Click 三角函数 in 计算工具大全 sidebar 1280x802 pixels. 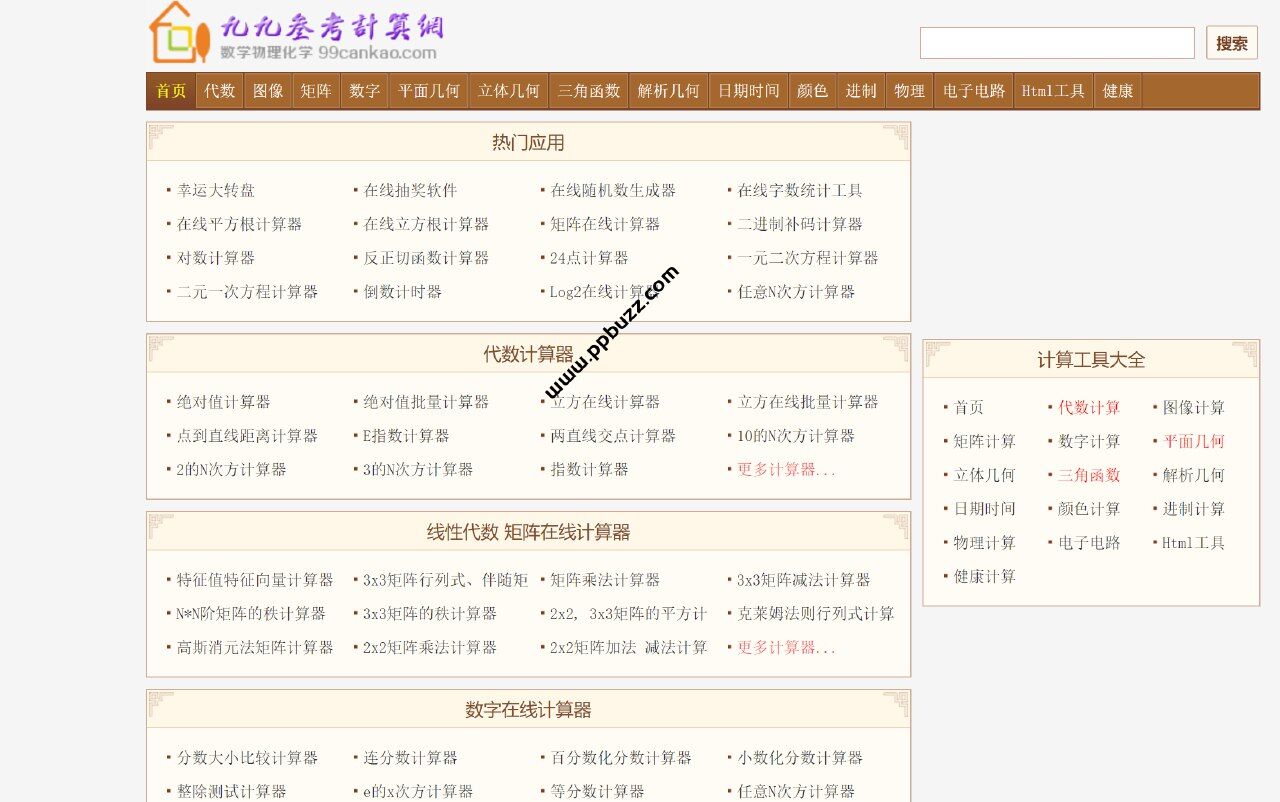coord(1089,475)
